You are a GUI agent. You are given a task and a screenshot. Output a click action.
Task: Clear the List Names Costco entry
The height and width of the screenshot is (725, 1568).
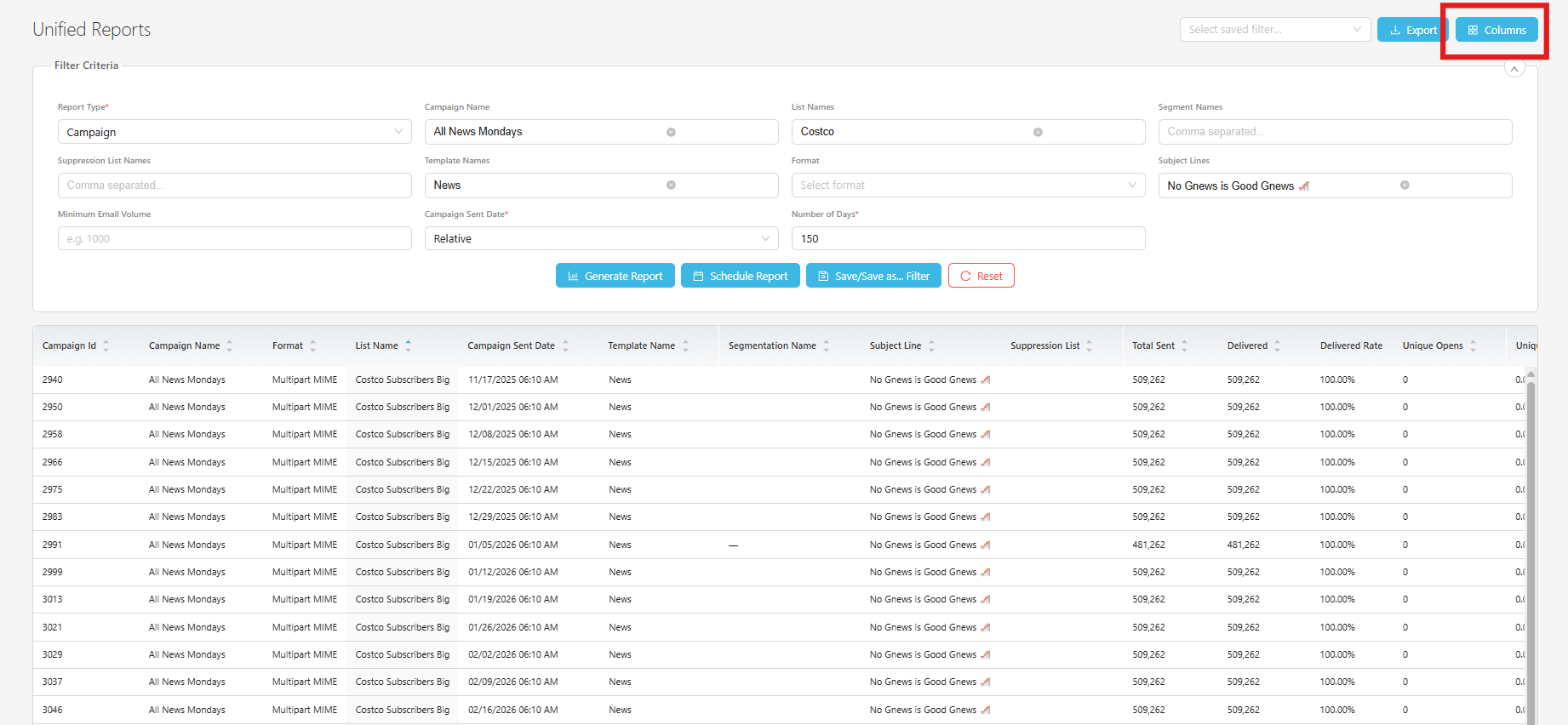(1038, 132)
